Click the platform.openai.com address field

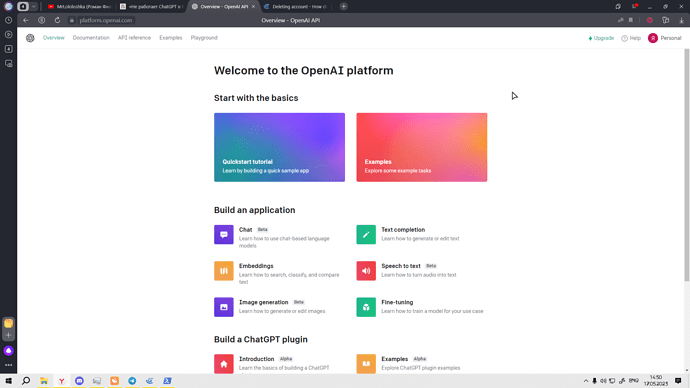(x=106, y=20)
